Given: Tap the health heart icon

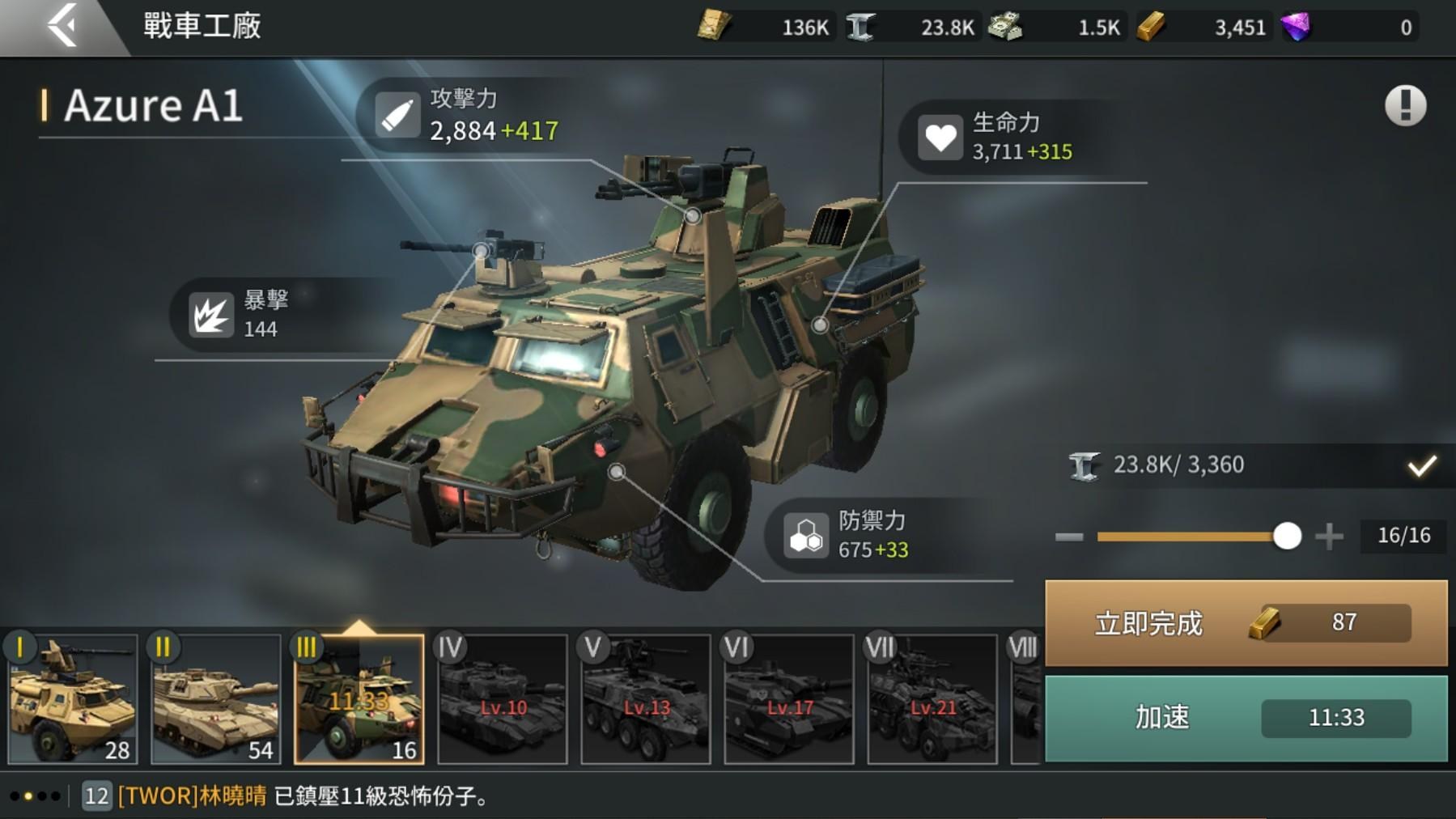Looking at the screenshot, I should [x=940, y=137].
